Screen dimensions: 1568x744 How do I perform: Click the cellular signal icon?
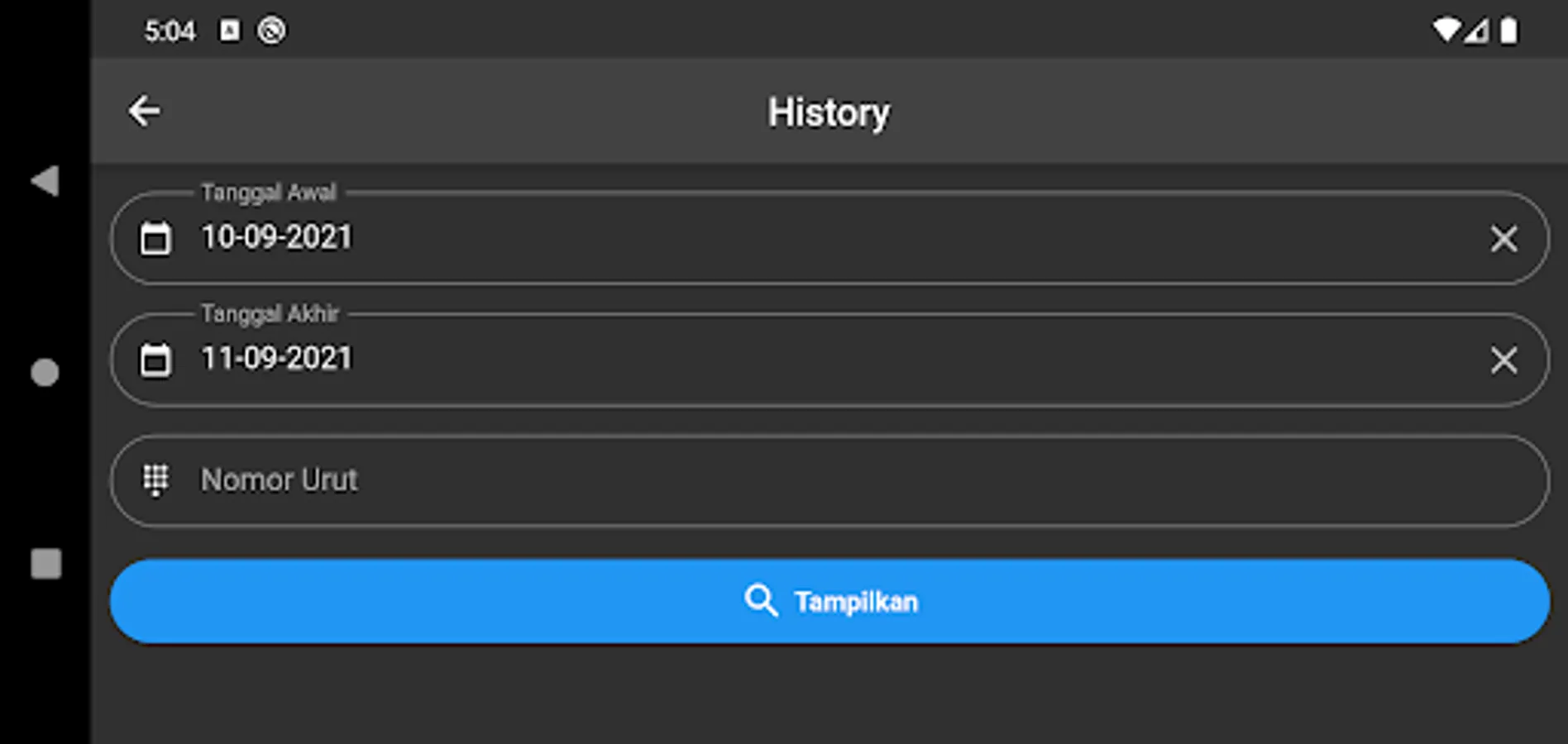click(x=1476, y=31)
